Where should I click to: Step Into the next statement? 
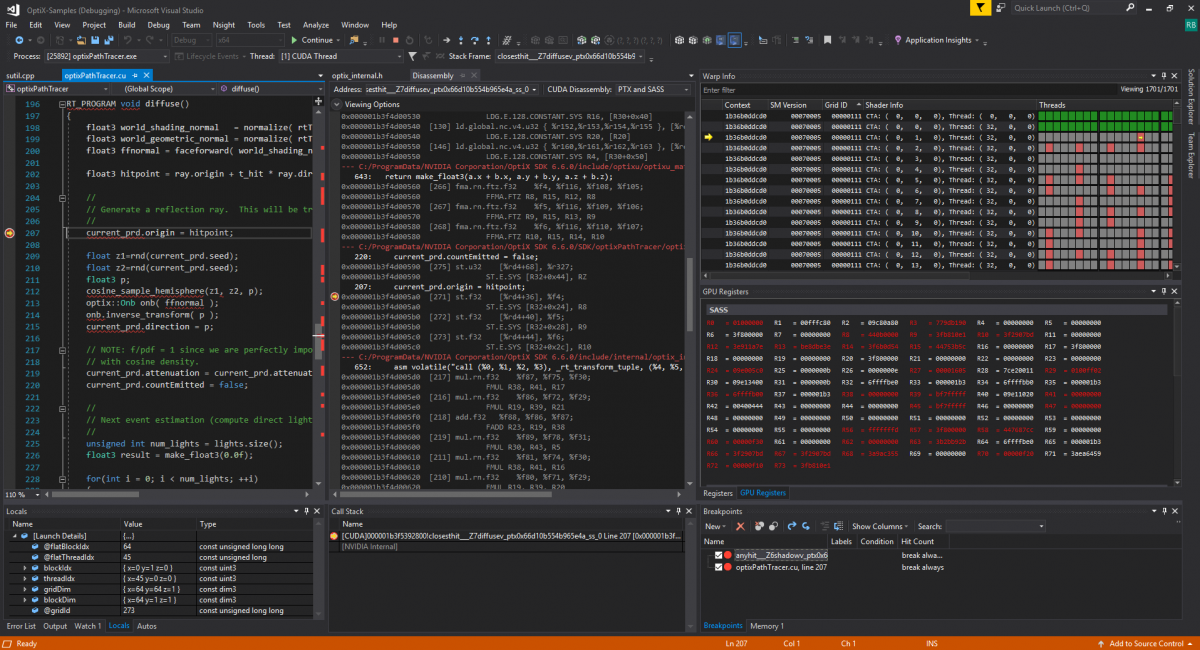click(461, 40)
